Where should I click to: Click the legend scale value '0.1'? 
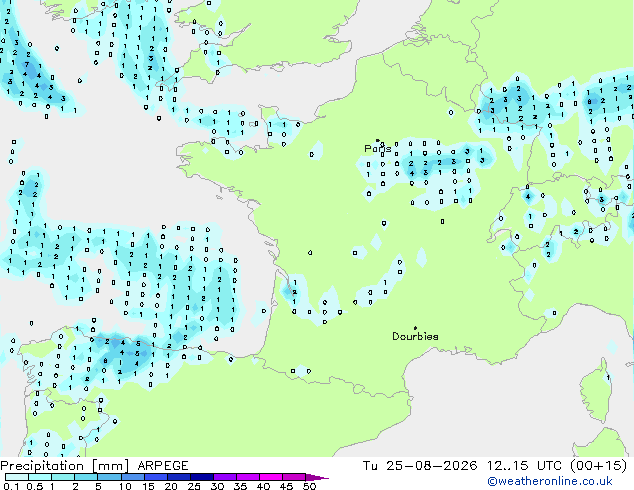[x=11, y=486]
